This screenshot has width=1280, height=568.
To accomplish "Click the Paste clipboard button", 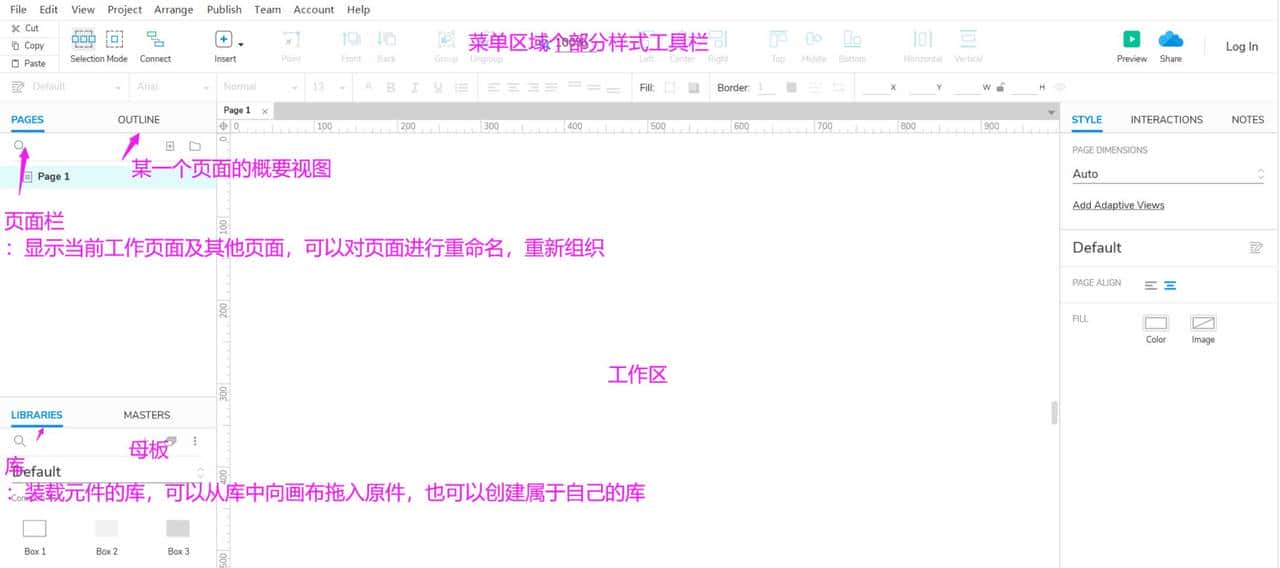I will point(28,63).
